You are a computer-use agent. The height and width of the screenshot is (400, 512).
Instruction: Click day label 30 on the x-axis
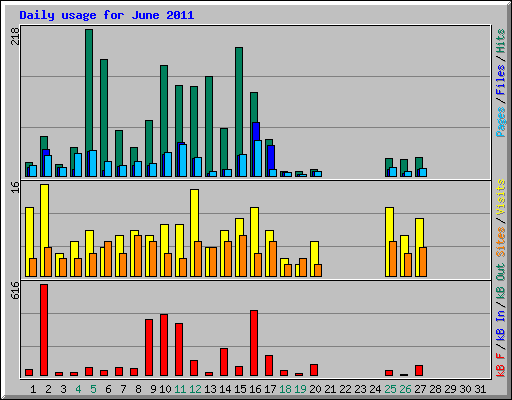tap(465, 389)
